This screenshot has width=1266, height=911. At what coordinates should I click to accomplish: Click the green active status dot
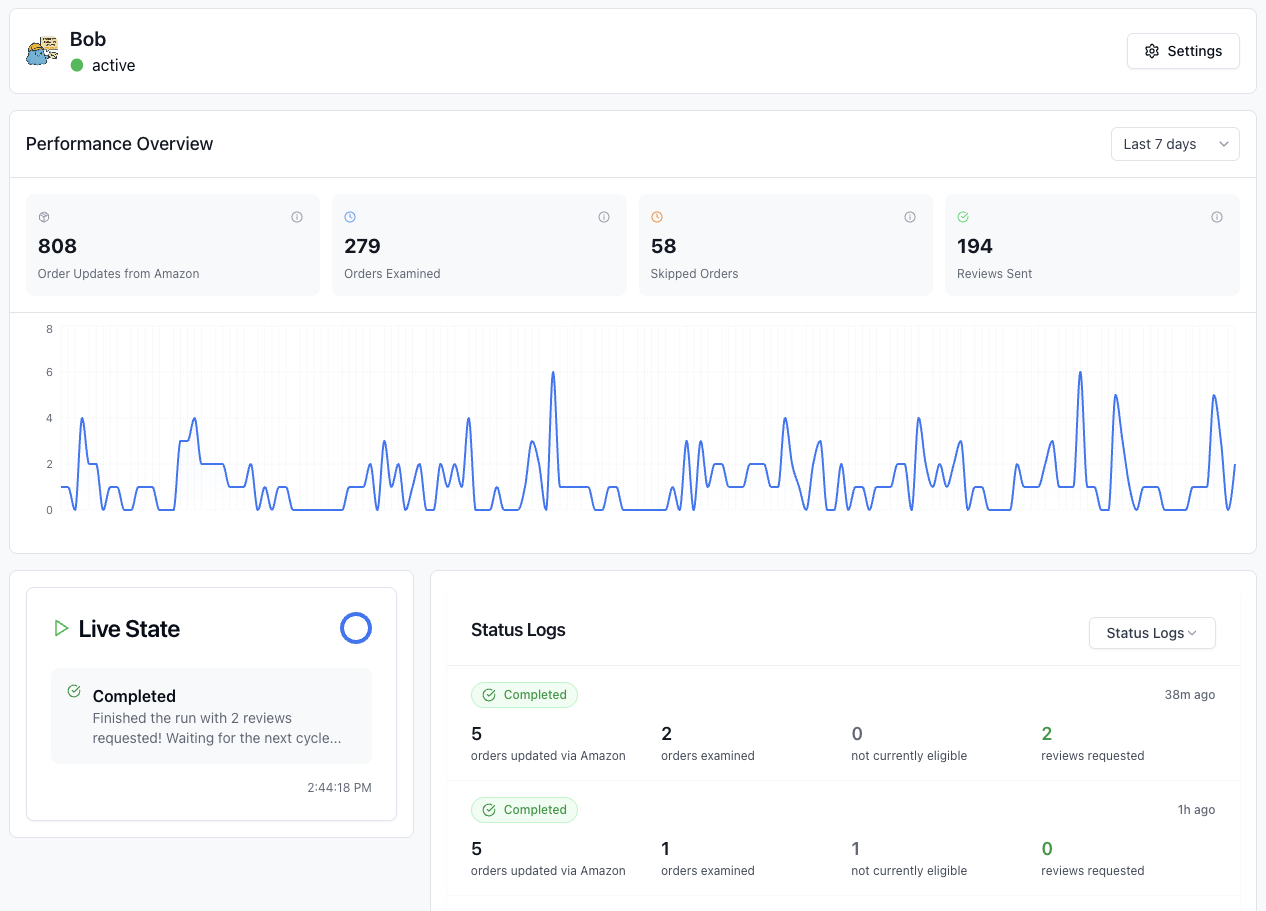click(x=77, y=65)
